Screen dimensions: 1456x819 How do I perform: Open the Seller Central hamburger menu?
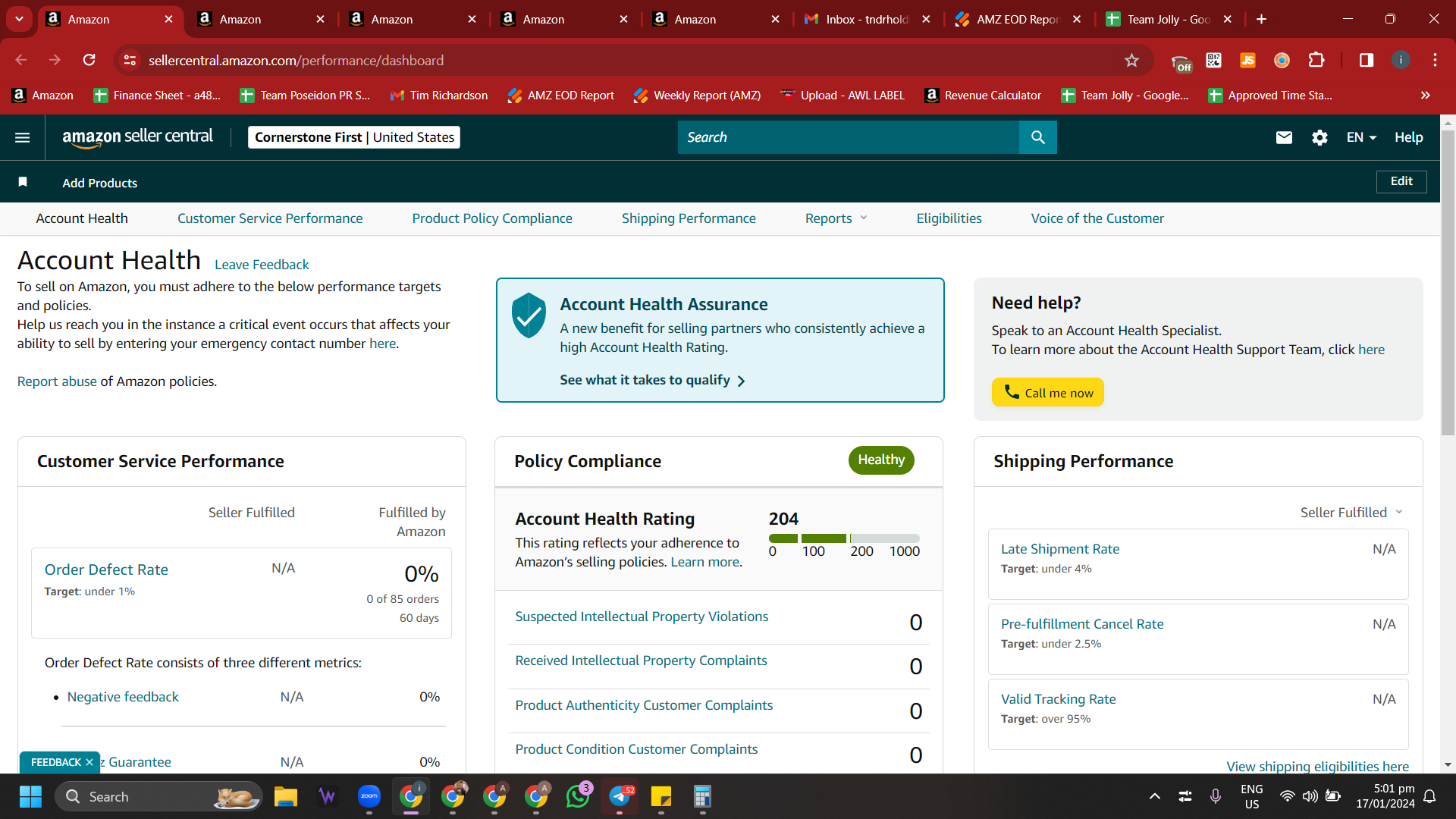pos(23,137)
